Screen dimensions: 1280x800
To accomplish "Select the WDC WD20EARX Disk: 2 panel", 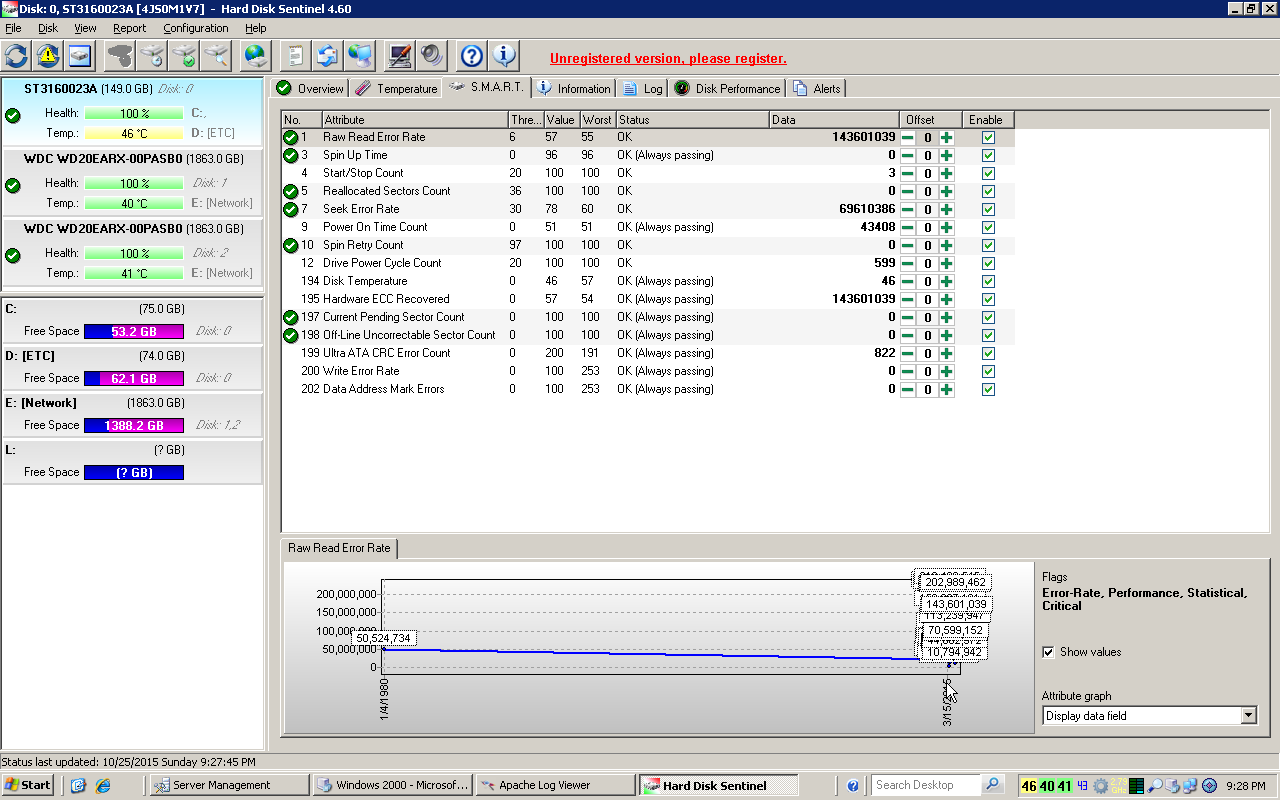I will pyautogui.click(x=132, y=252).
